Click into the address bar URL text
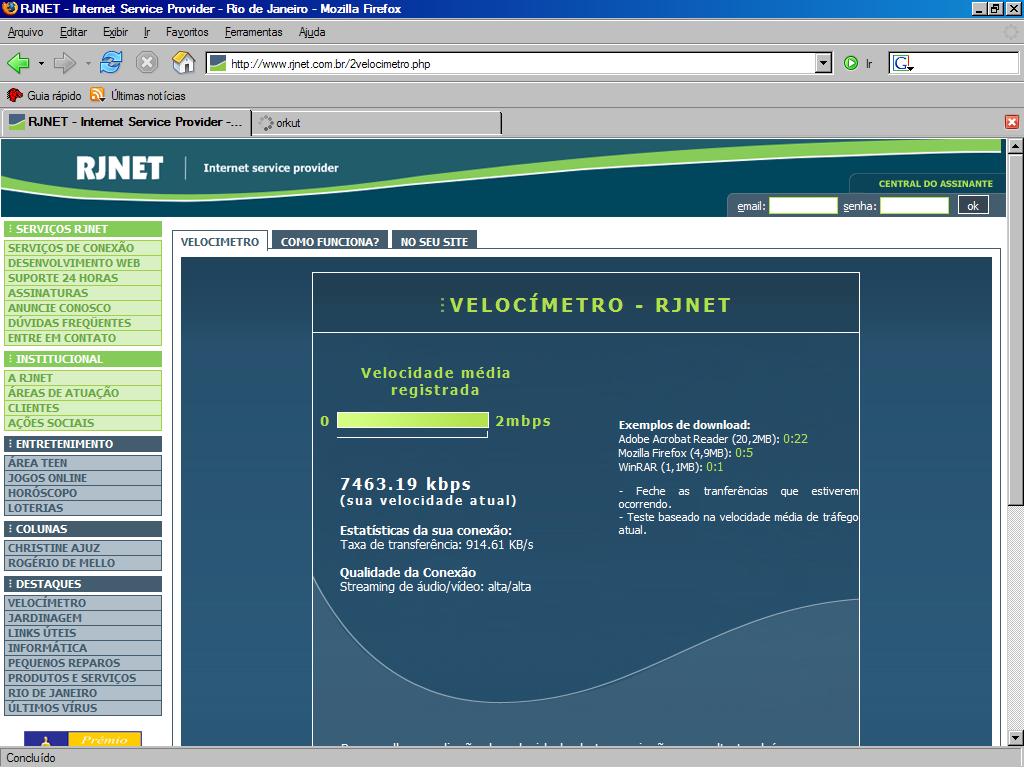The height and width of the screenshot is (768, 1024). coord(330,64)
